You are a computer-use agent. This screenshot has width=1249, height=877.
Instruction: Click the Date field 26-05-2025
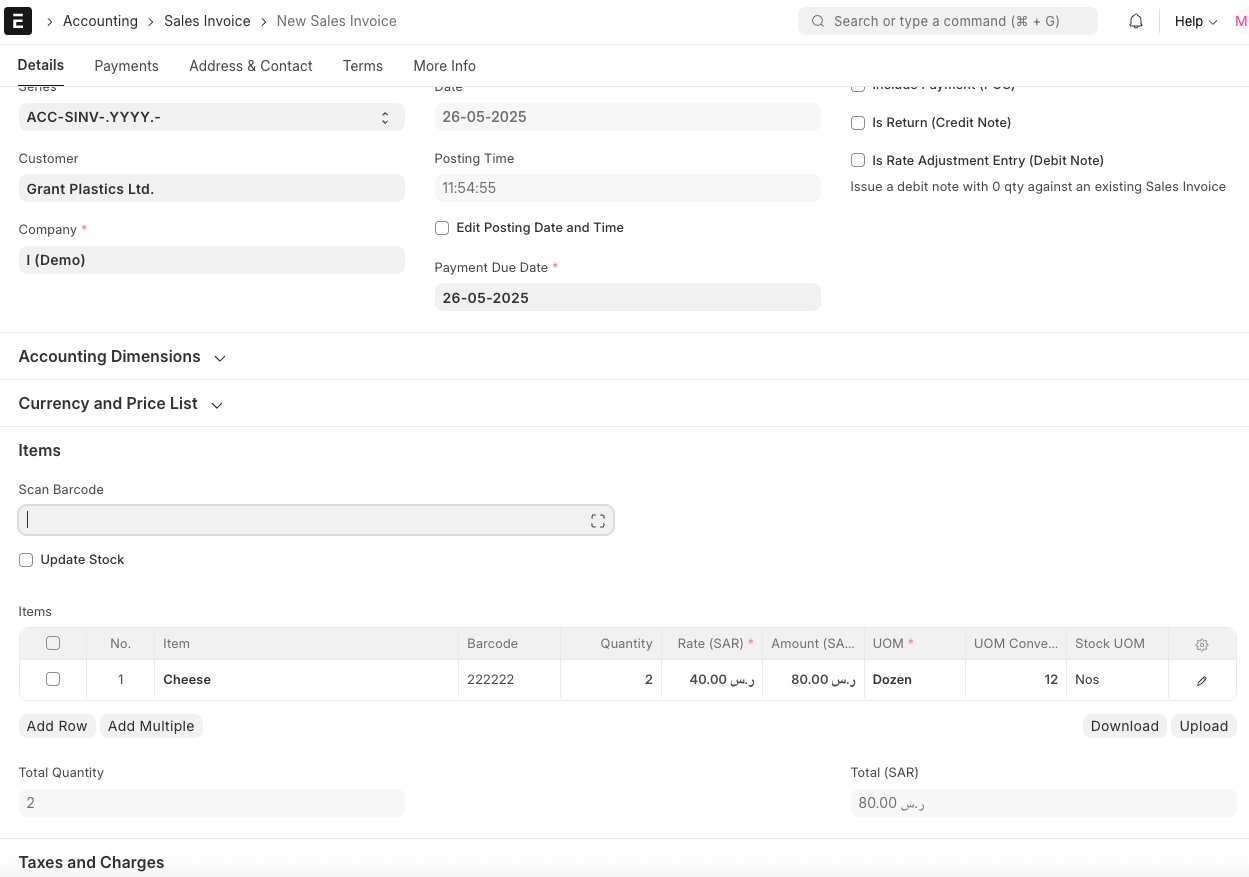(x=628, y=117)
